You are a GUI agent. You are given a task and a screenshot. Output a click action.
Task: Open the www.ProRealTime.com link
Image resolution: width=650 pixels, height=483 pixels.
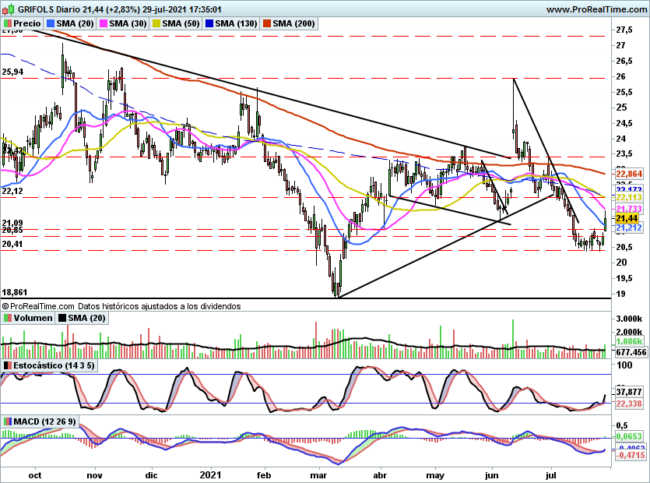click(596, 9)
